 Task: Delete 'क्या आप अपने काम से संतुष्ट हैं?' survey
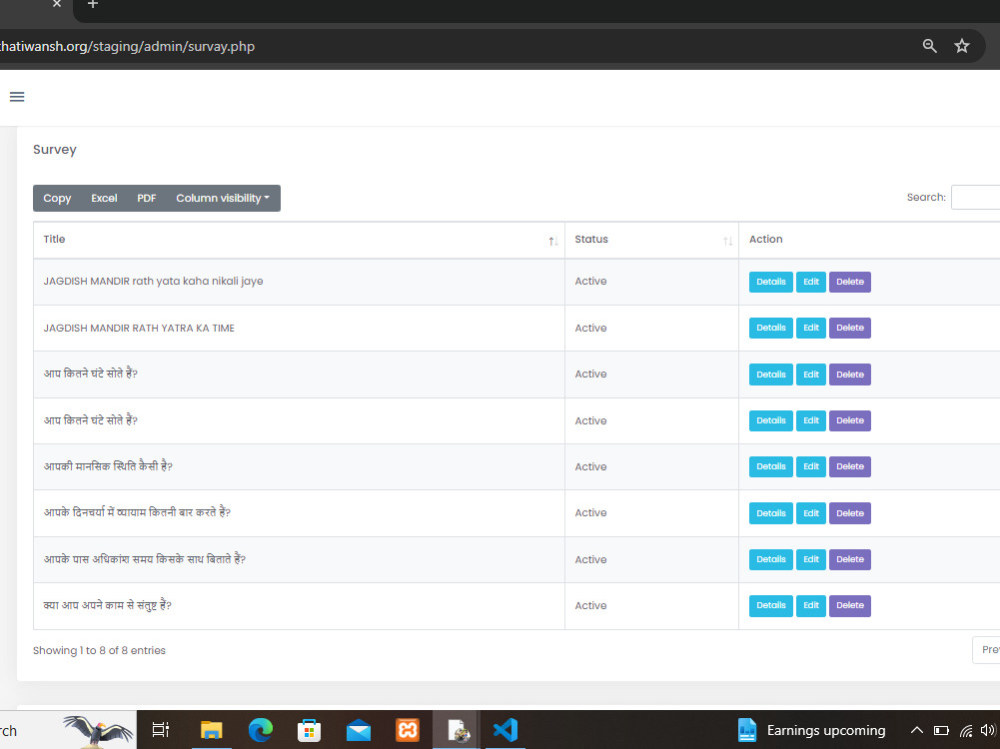click(849, 605)
